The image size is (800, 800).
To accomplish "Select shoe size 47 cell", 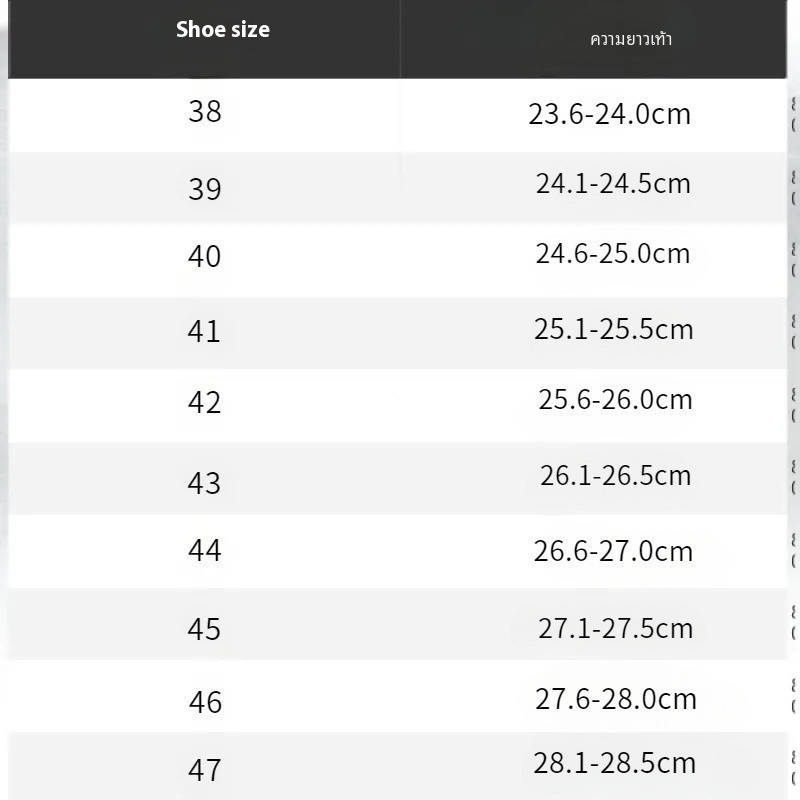I will coord(204,770).
